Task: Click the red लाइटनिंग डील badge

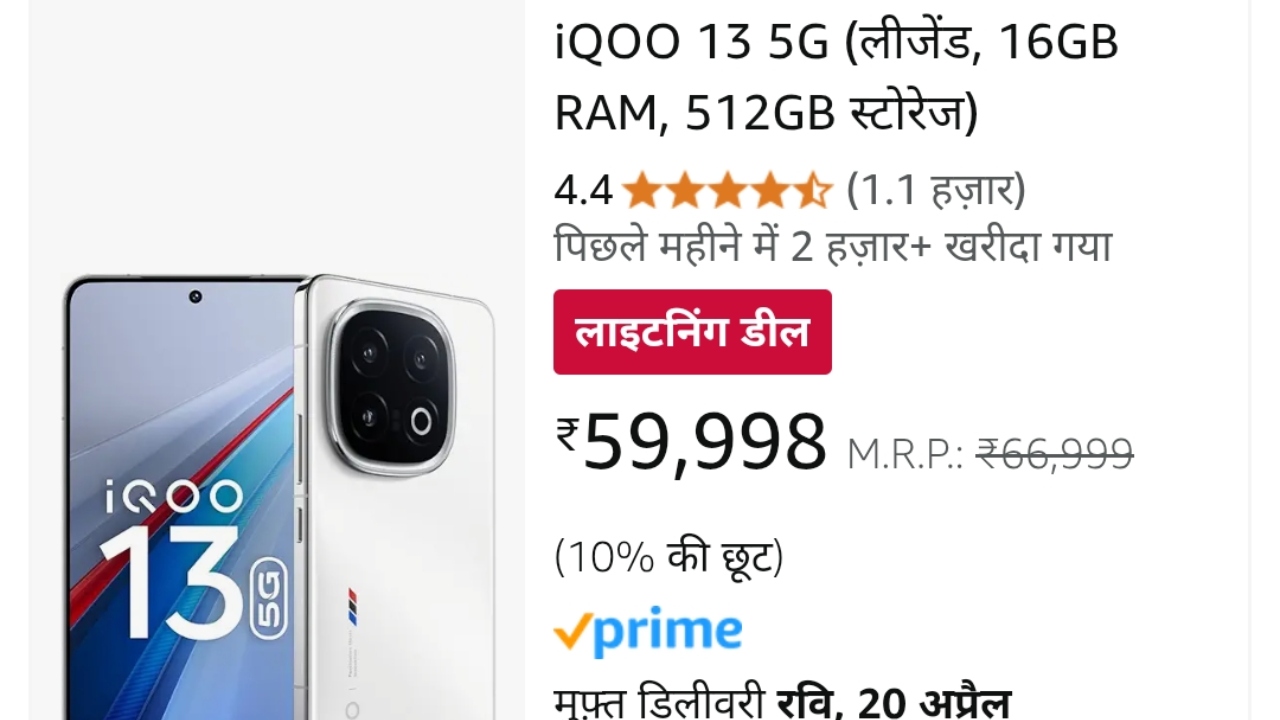Action: tap(693, 332)
